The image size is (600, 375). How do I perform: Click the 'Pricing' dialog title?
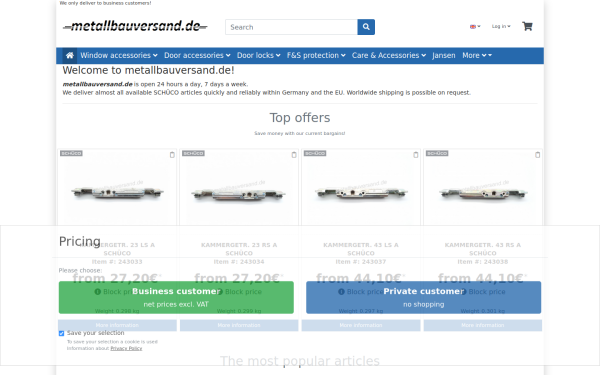point(80,241)
